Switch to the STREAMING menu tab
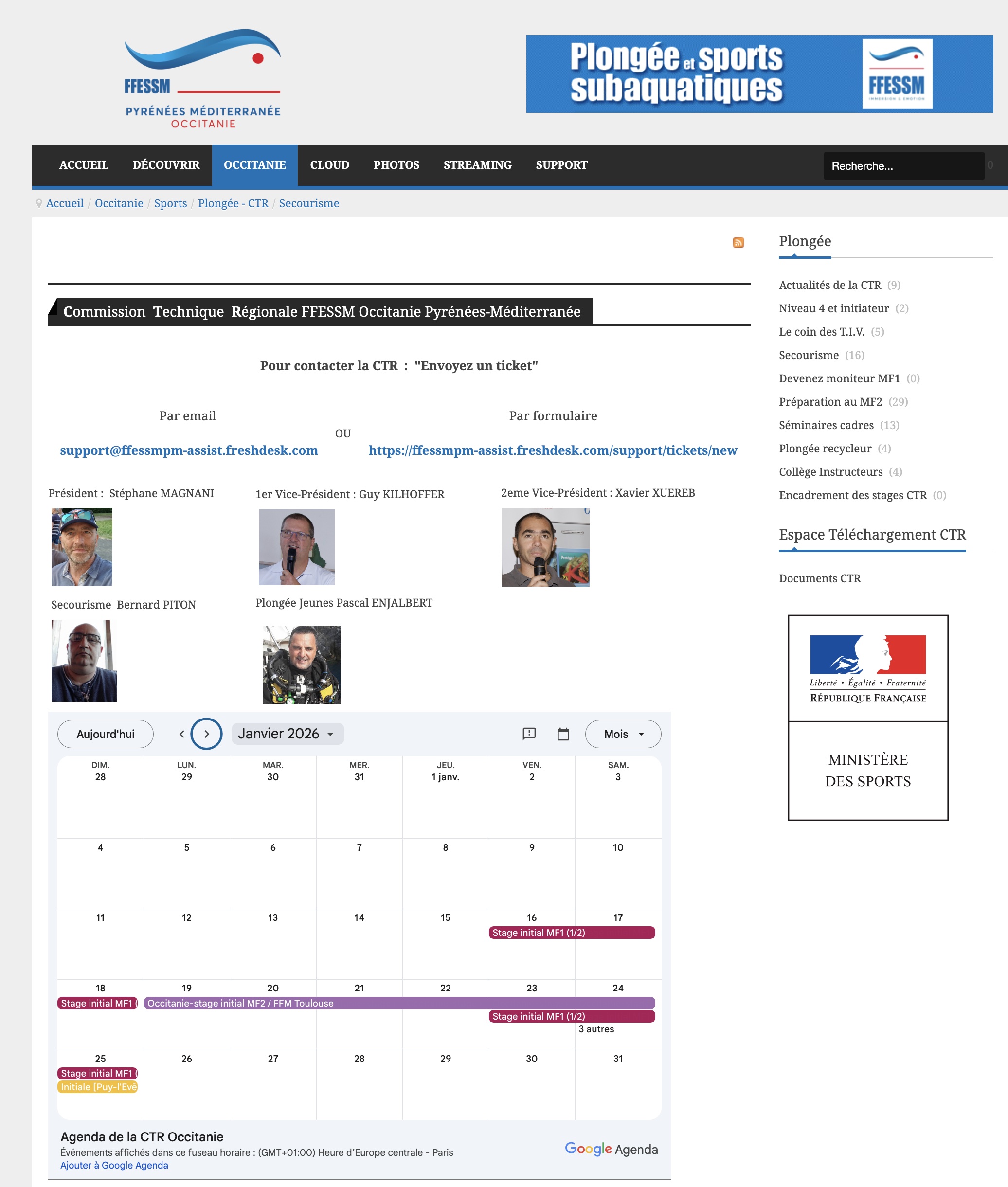 [478, 165]
